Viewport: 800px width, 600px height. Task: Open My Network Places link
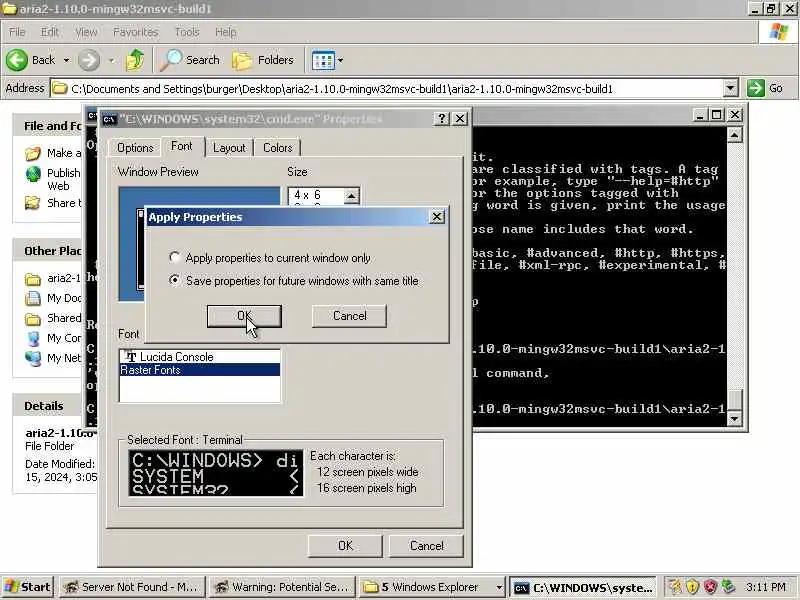pyautogui.click(x=53, y=358)
